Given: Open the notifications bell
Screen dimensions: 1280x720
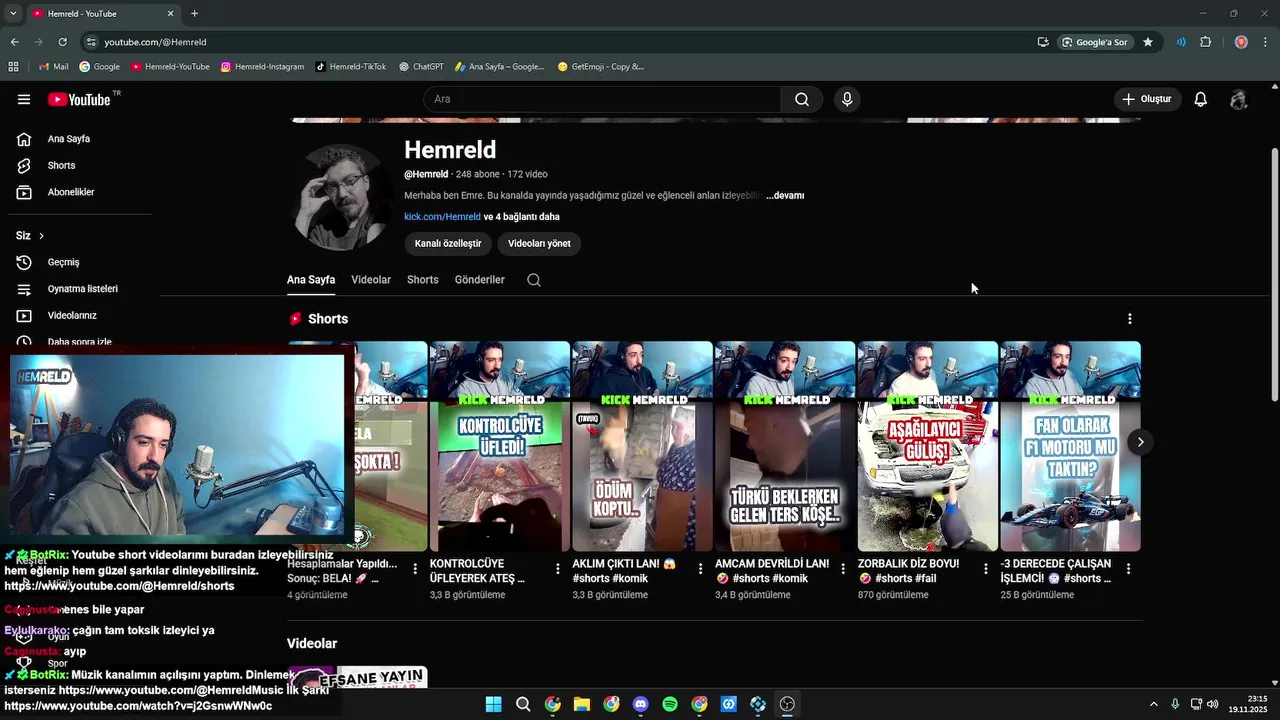Looking at the screenshot, I should click(x=1201, y=99).
